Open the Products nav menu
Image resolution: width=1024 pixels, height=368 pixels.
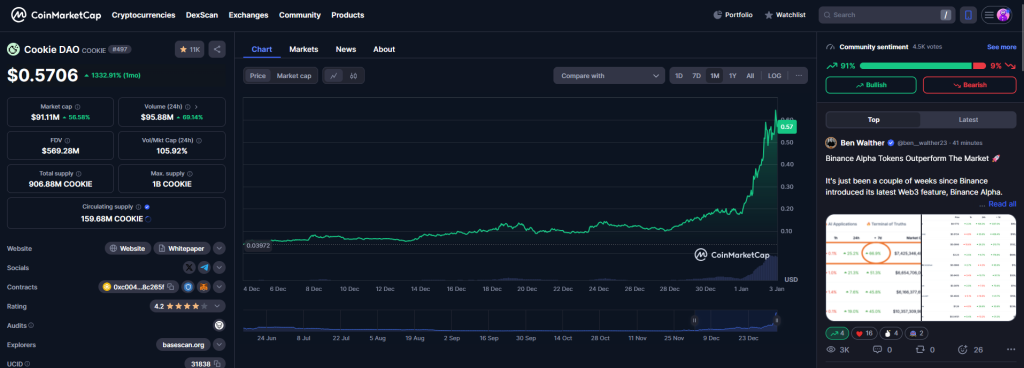347,14
